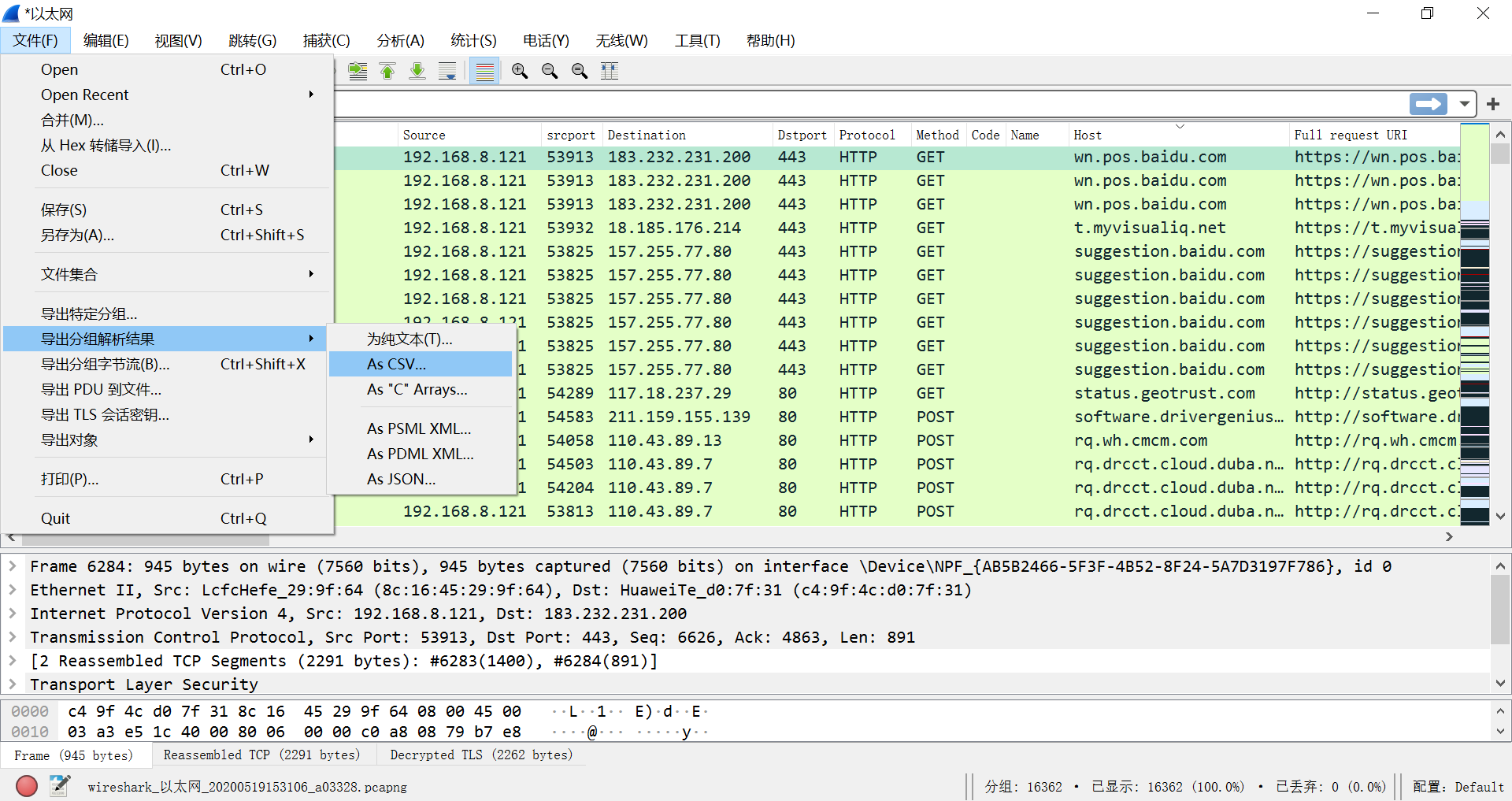Click the 配置: Default profile status
Screen dimensions: 1512x801
(x=1458, y=787)
